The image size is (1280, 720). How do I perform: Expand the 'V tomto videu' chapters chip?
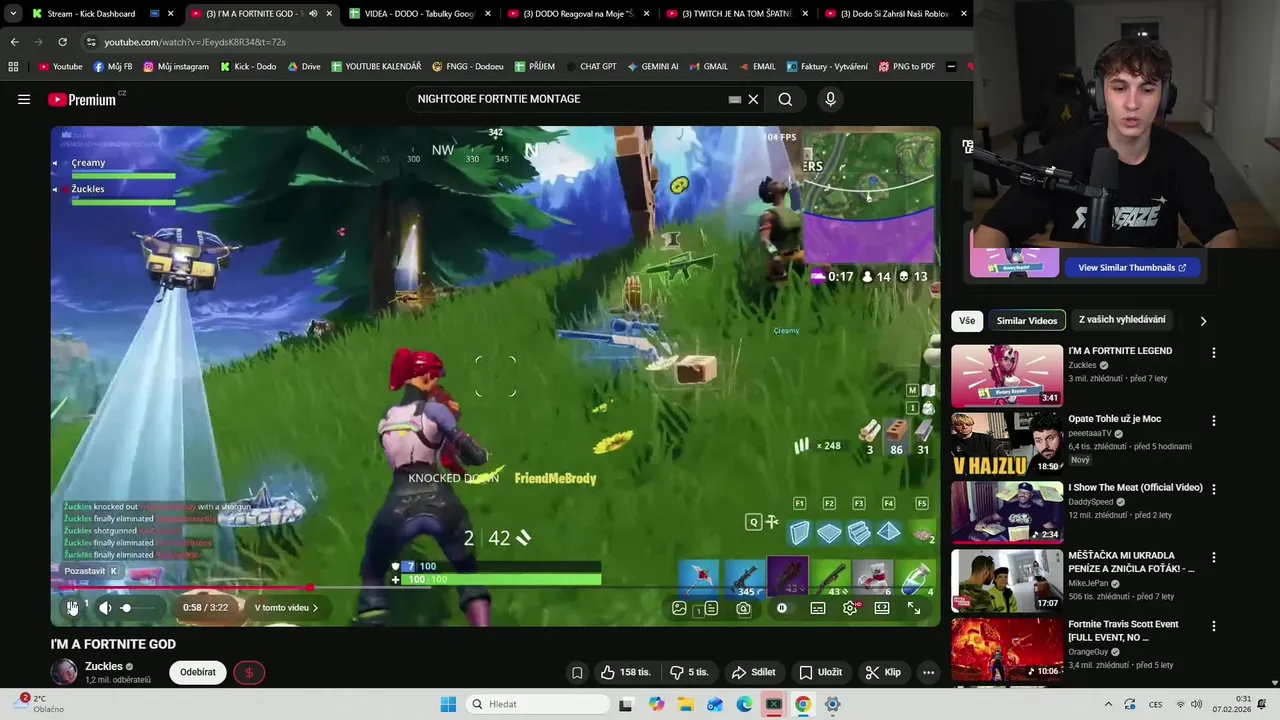click(x=286, y=607)
